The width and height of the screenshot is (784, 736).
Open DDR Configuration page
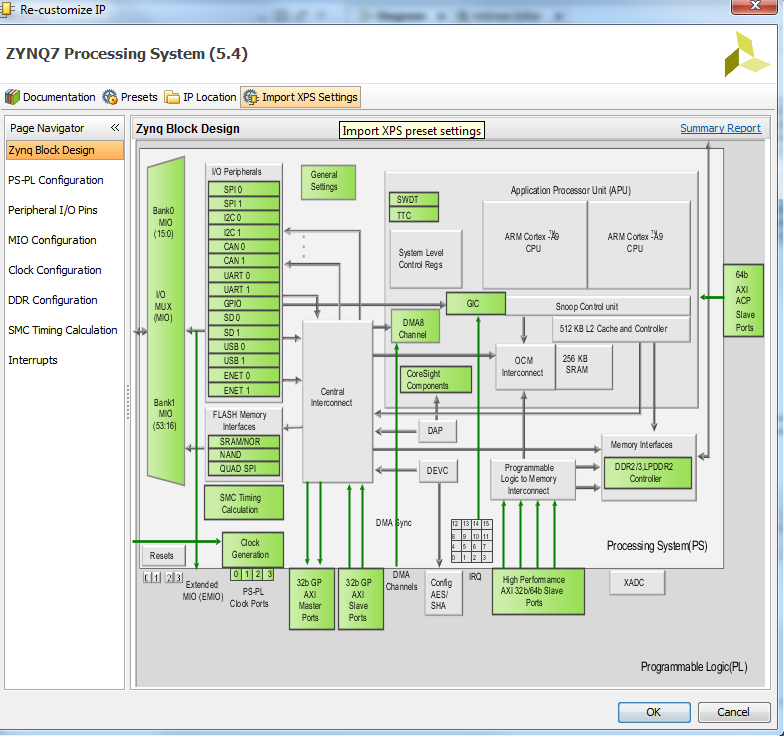(x=52, y=300)
